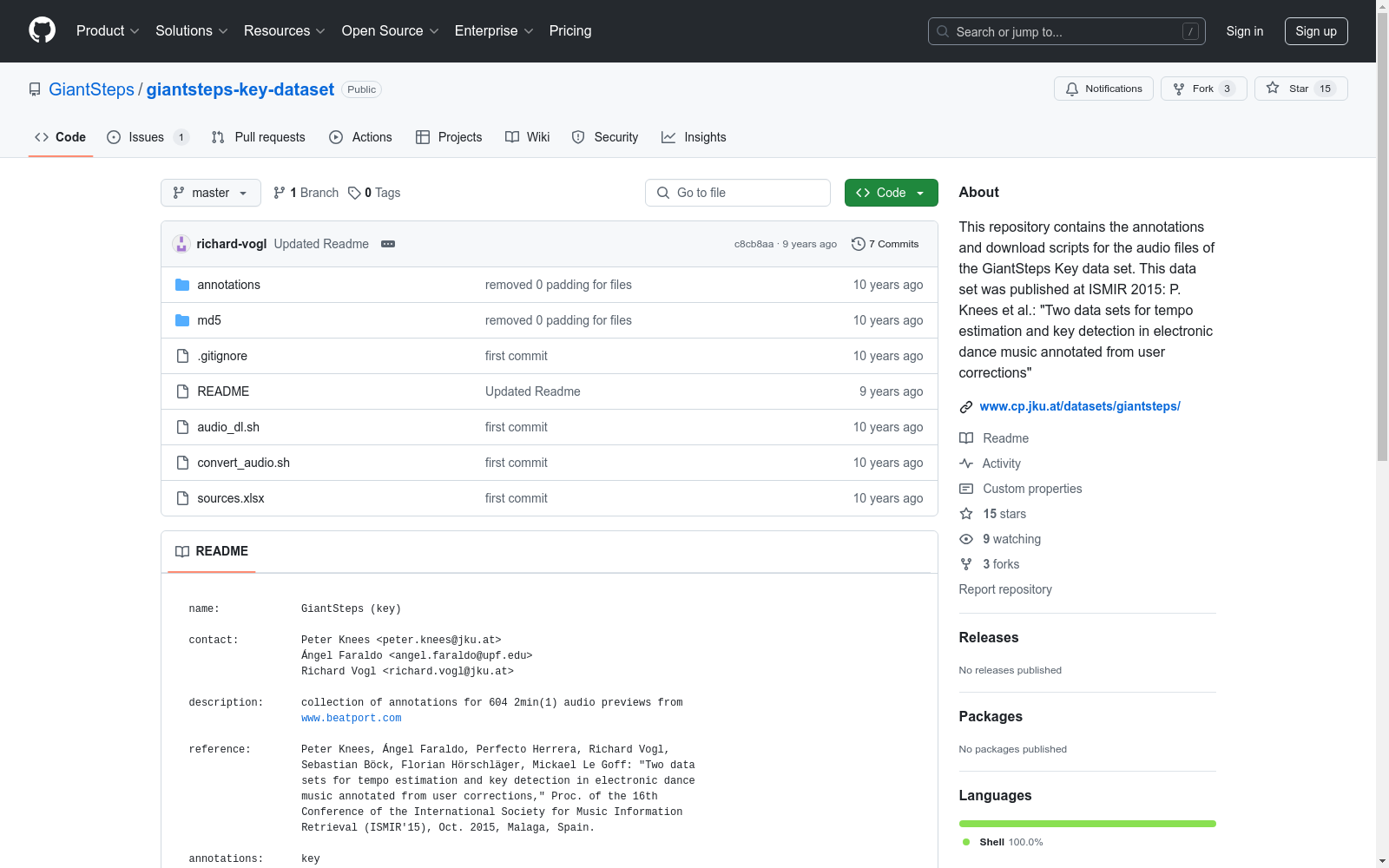The image size is (1389, 868).
Task: Click the Releases heading link
Action: pos(989,637)
